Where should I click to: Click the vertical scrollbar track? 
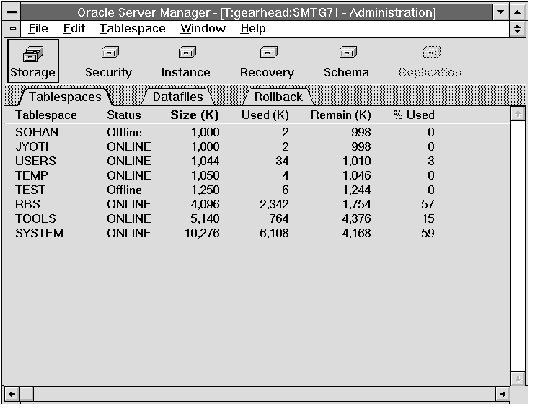pyautogui.click(x=518, y=246)
